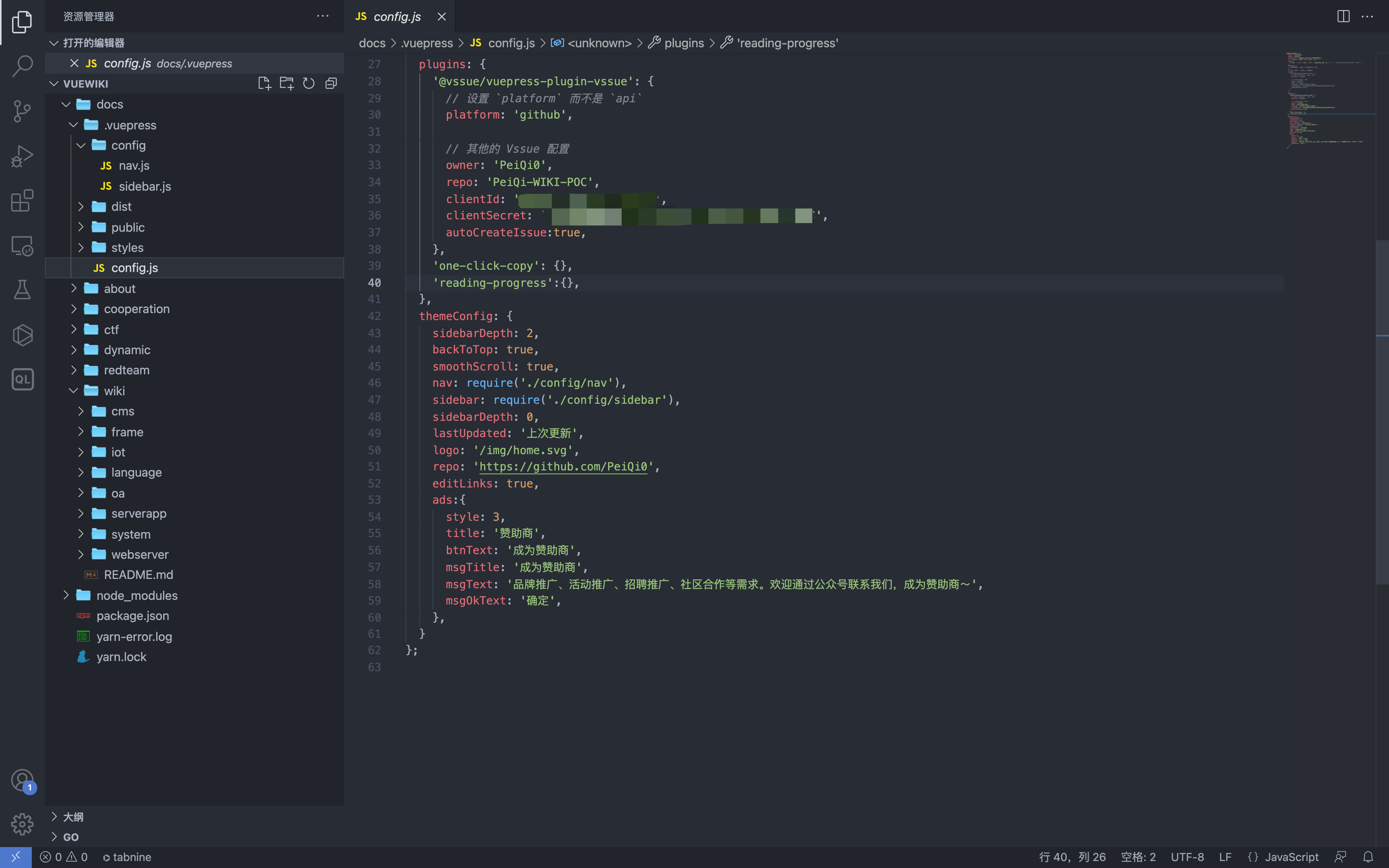Collapse the wiki folder
1389x868 pixels.
coord(114,391)
